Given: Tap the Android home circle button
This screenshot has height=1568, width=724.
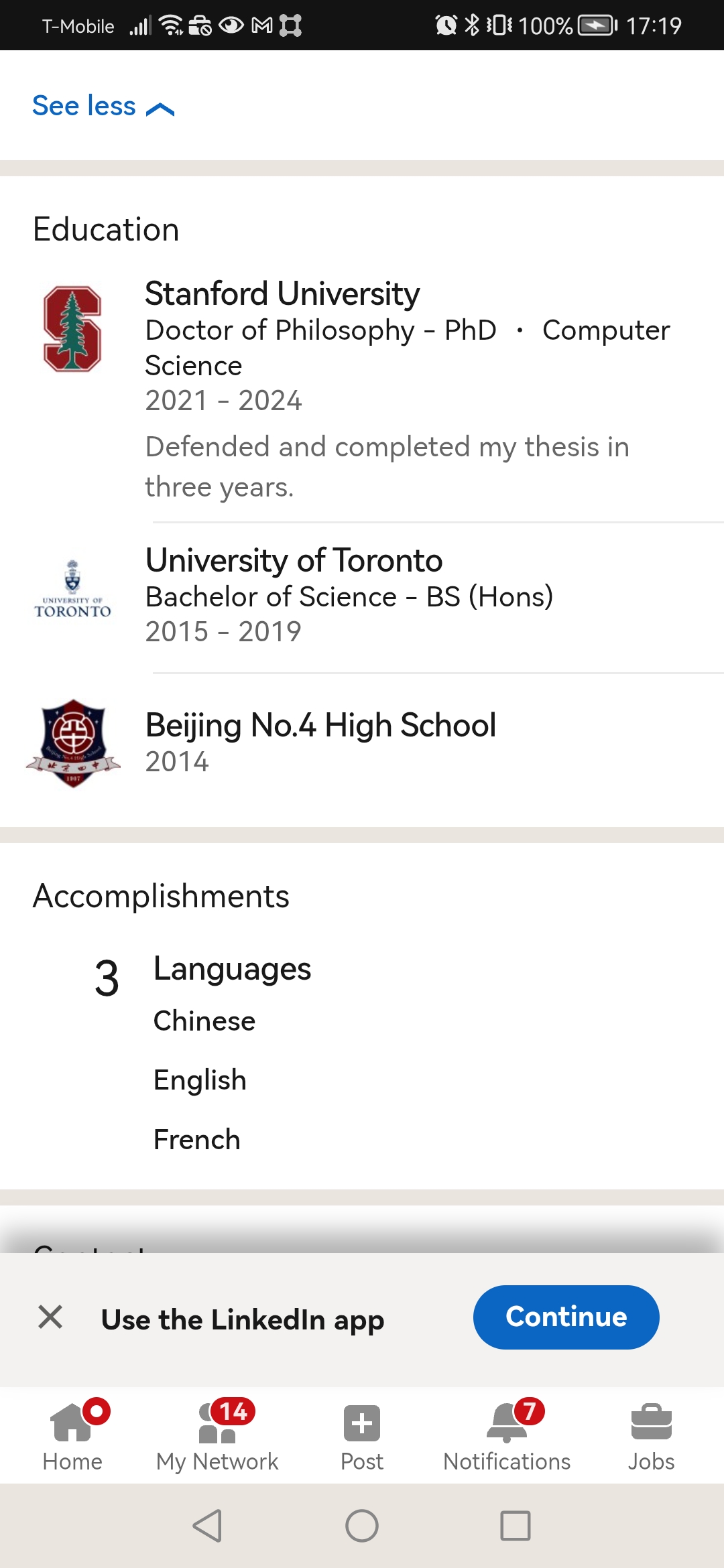Looking at the screenshot, I should coord(362,1526).
